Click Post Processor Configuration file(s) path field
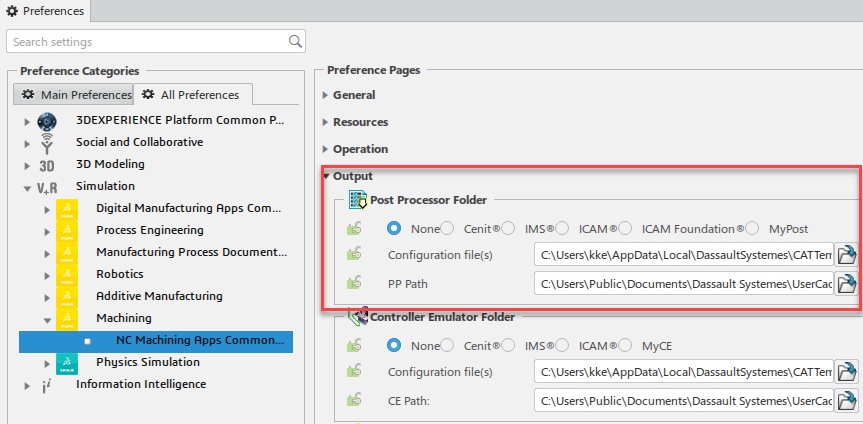The image size is (863, 424). [684, 254]
